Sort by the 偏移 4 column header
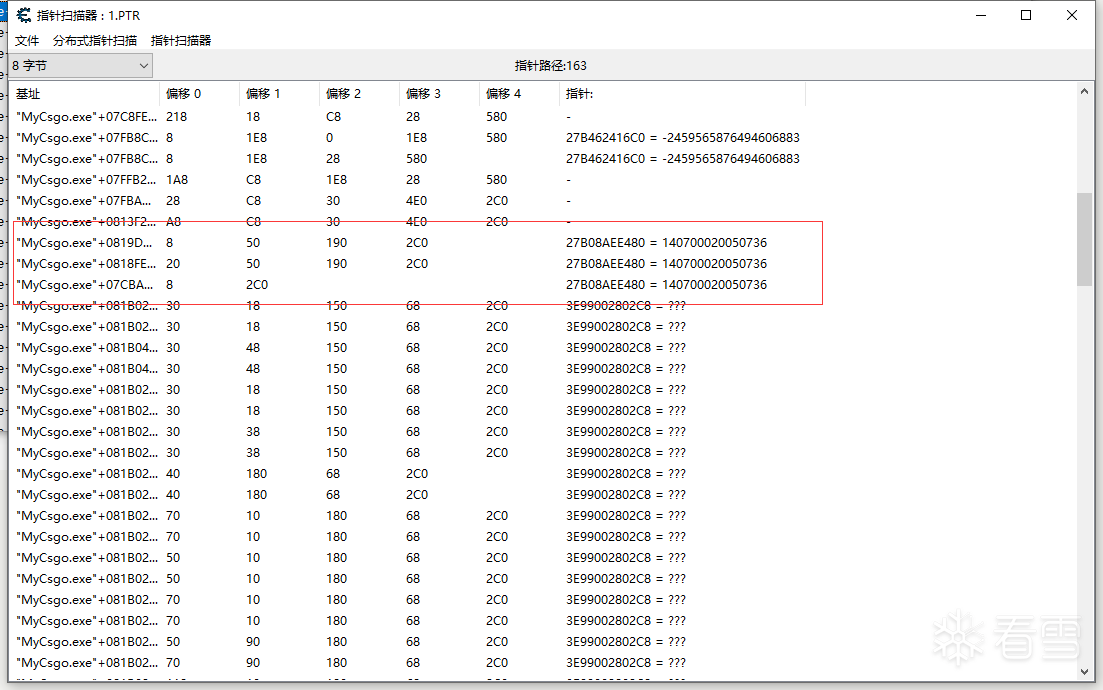The image size is (1103, 690). tap(520, 94)
